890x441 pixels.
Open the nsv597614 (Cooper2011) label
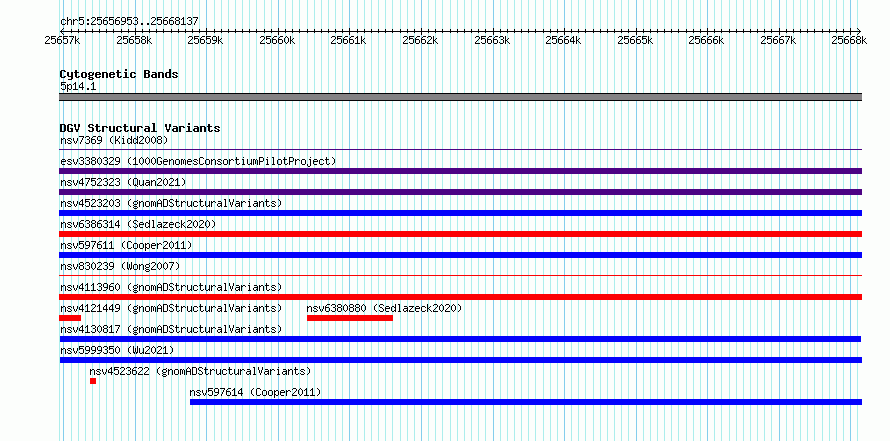255,392
